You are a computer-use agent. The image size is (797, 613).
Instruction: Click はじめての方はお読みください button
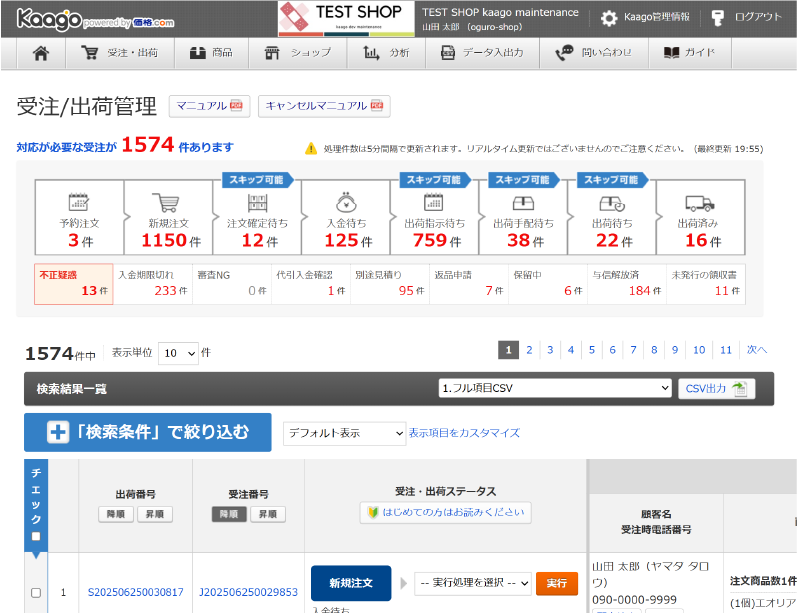[446, 512]
